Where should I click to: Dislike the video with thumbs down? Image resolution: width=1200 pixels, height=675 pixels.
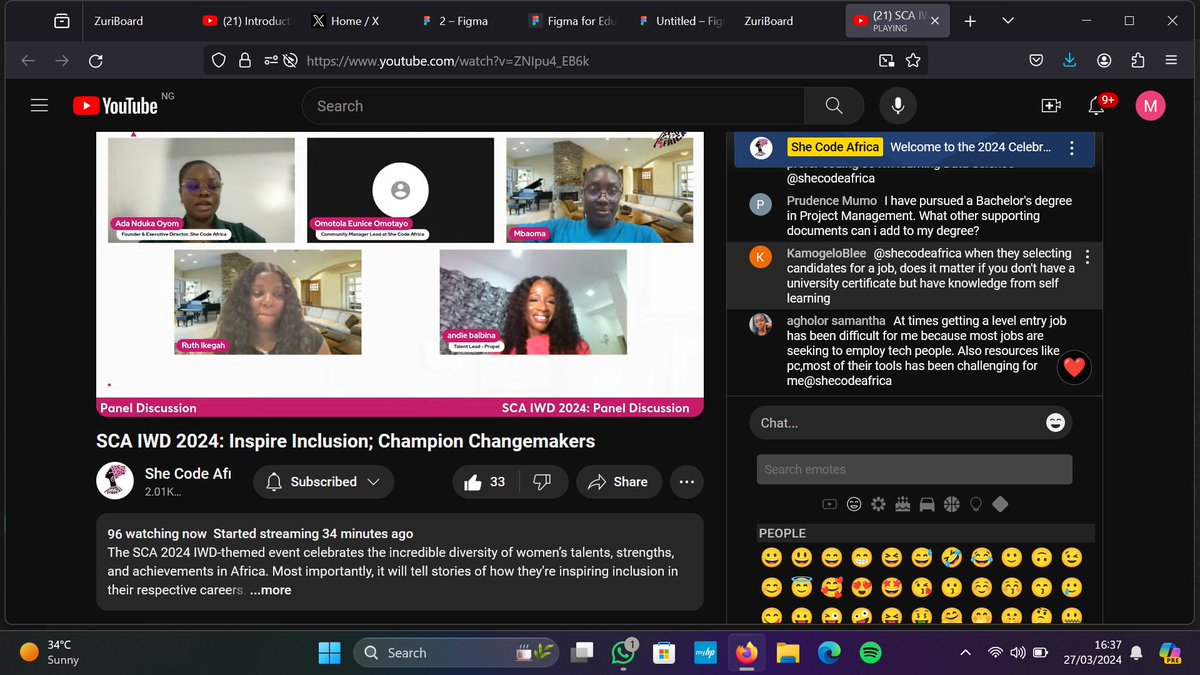click(542, 482)
